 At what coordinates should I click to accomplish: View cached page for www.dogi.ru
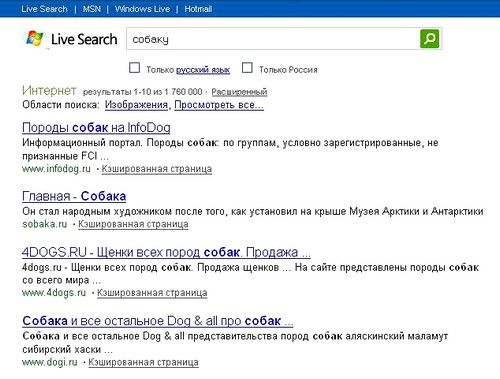click(x=143, y=362)
